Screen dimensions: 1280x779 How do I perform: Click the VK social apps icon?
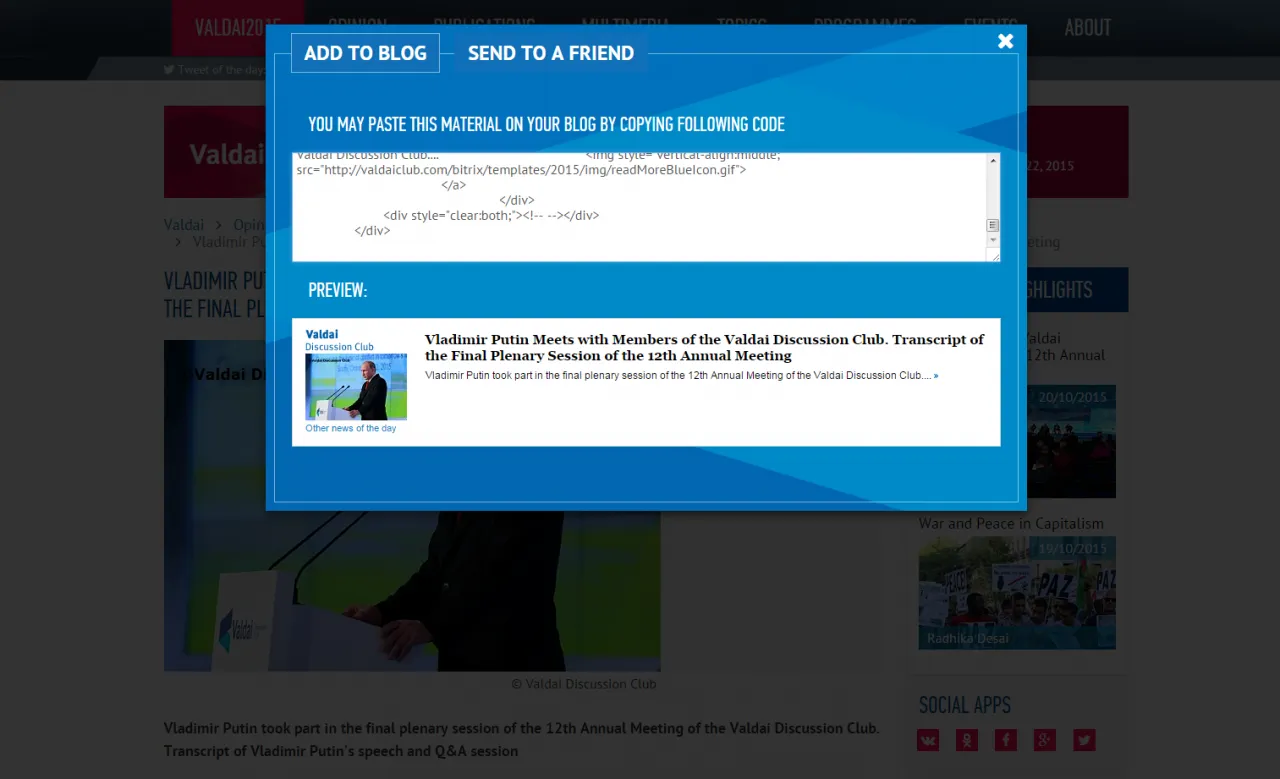928,740
